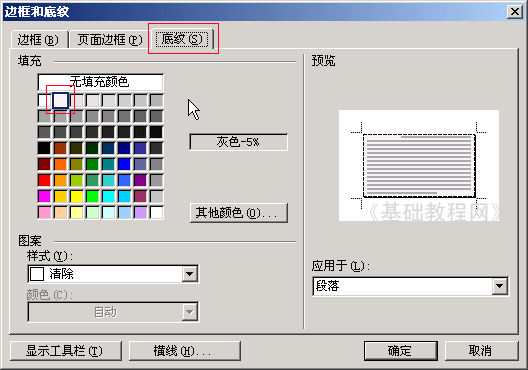Open the 横线(H)... horizontal line dialog
Viewport: 528px width, 370px height.
(185, 351)
